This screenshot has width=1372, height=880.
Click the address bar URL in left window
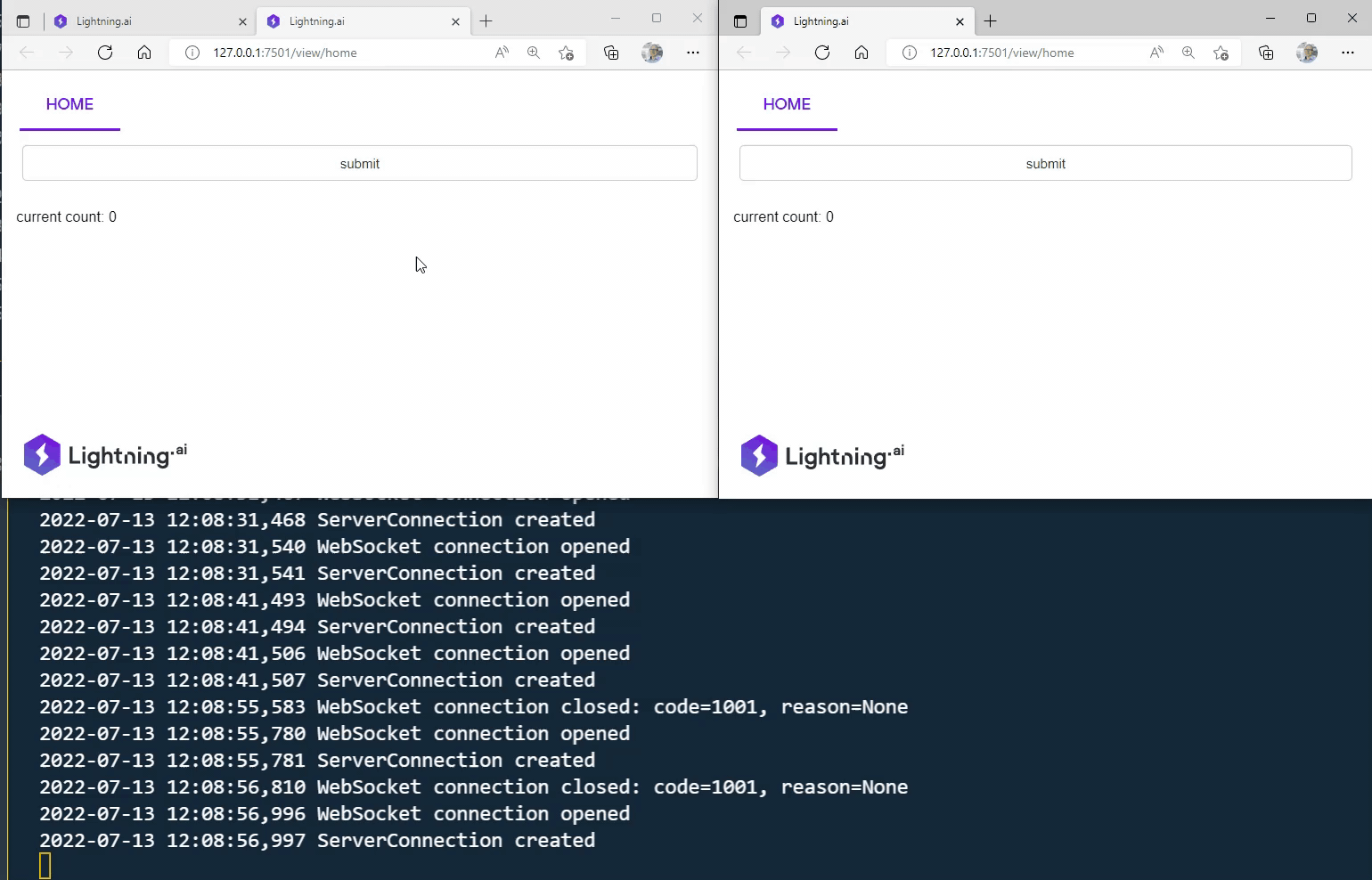tap(285, 53)
